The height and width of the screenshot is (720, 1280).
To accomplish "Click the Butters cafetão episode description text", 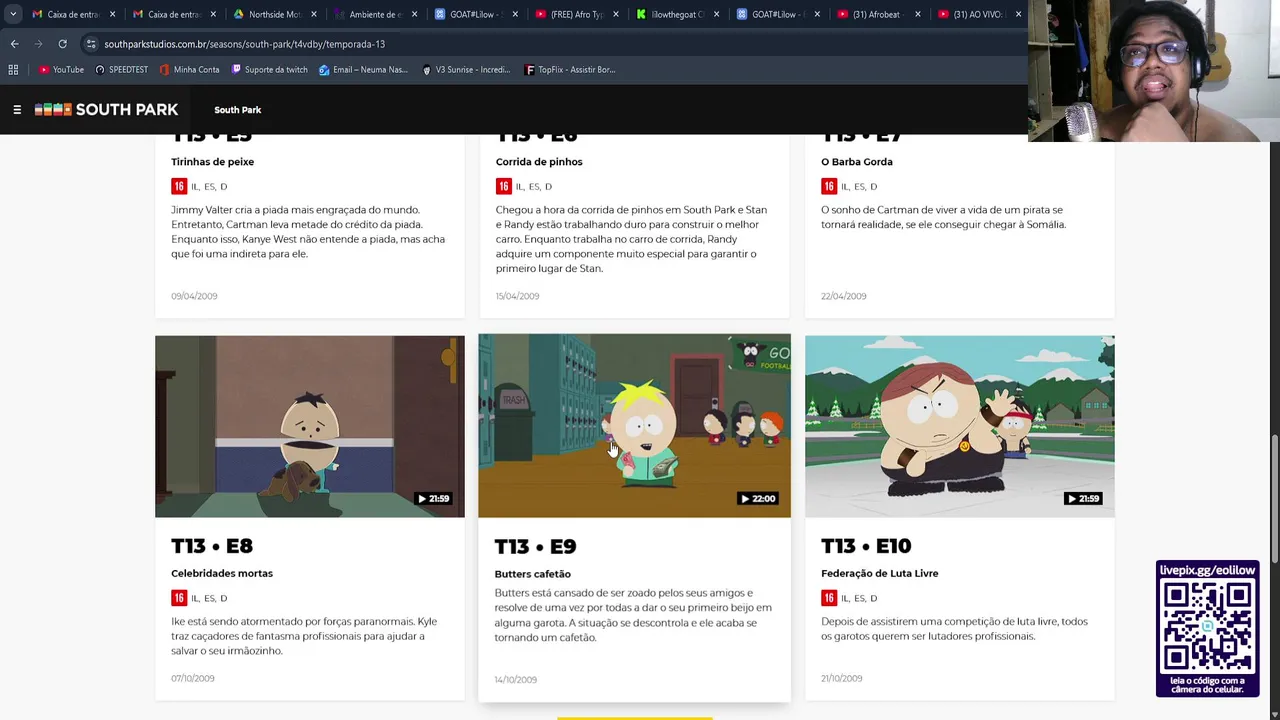I will coord(633,615).
